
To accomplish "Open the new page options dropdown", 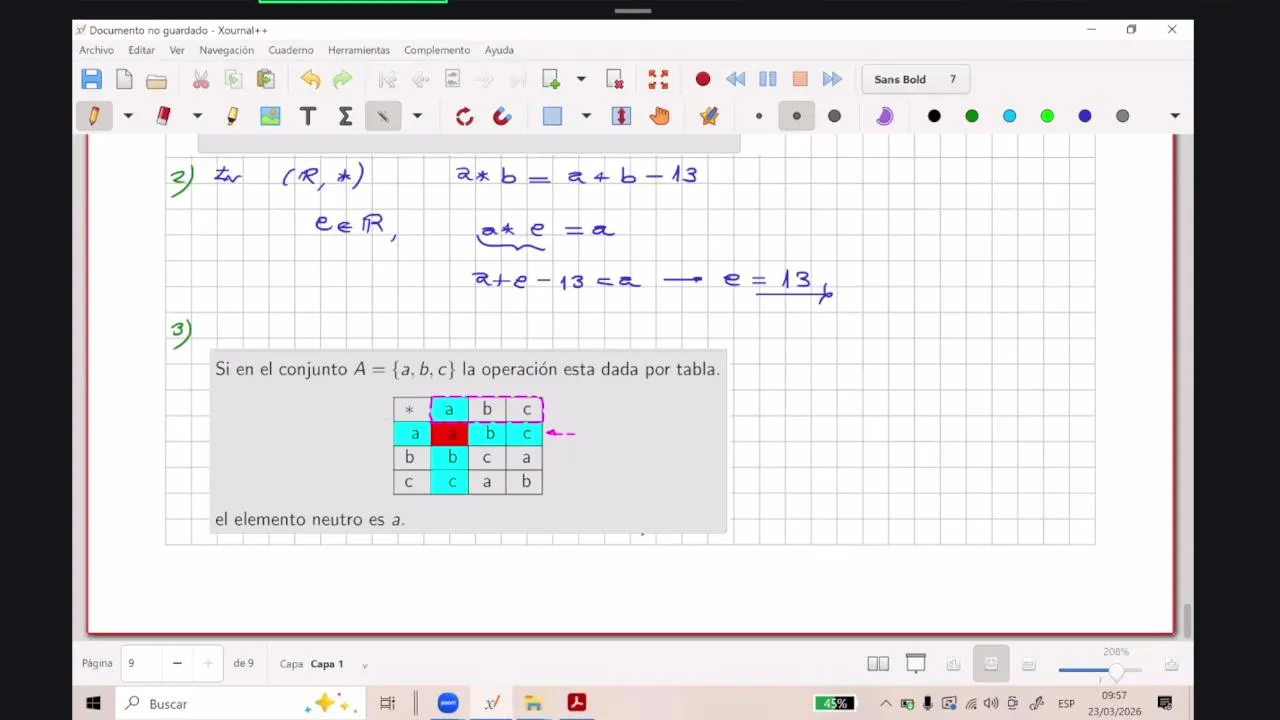I will (581, 79).
